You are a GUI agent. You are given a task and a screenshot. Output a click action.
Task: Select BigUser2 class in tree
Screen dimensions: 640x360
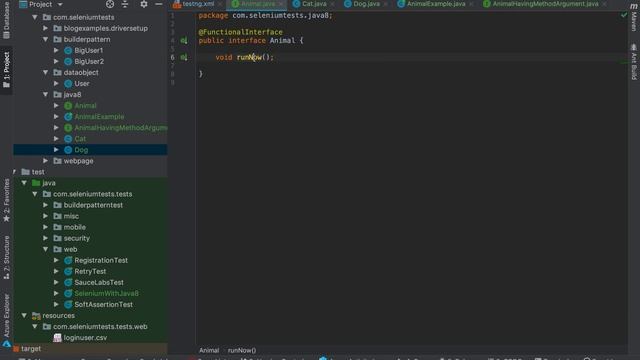pos(89,61)
